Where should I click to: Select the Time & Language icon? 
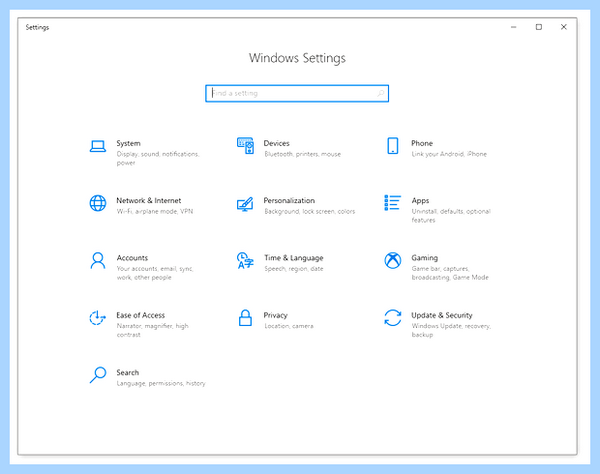(245, 261)
